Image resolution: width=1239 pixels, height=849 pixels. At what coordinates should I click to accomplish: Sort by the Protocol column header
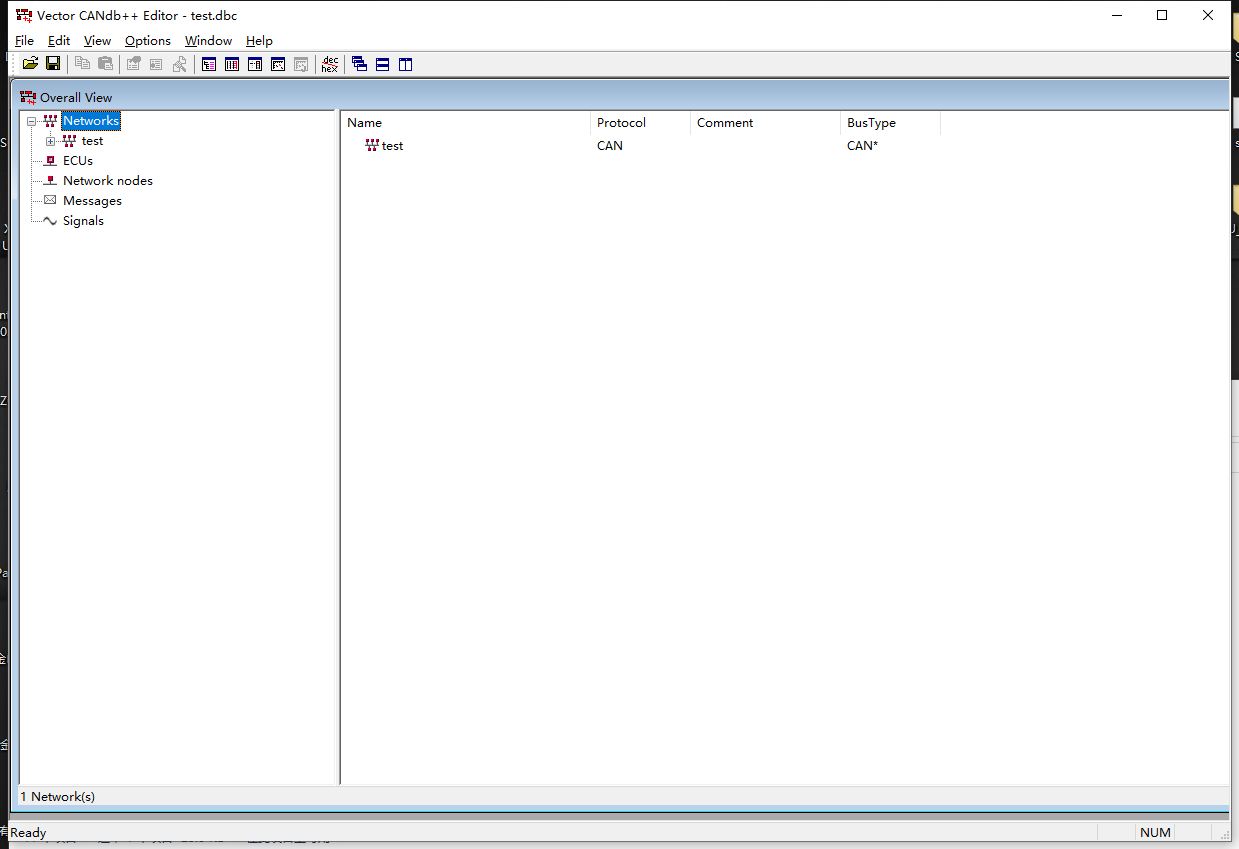coord(641,123)
